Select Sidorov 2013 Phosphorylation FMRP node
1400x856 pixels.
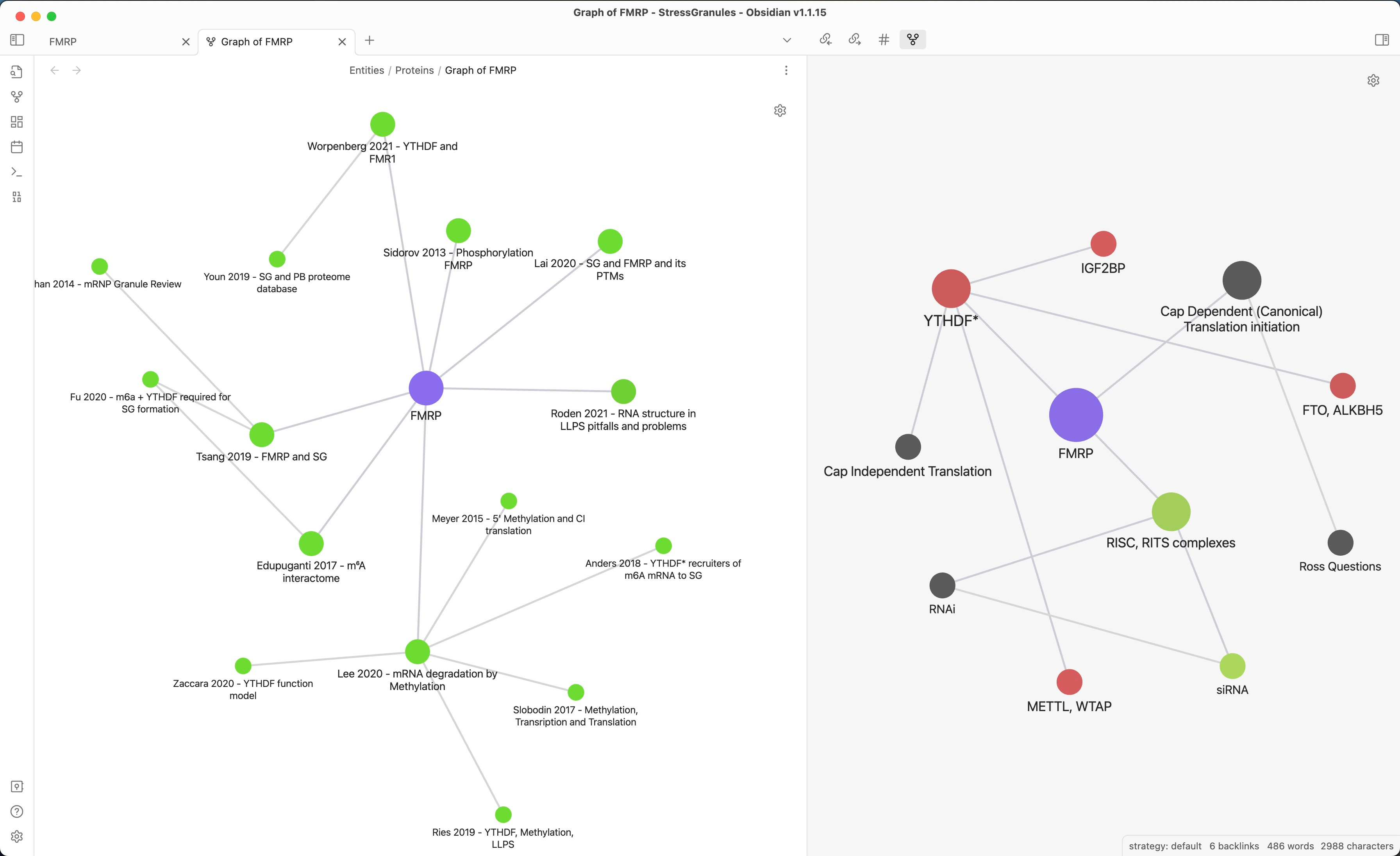459,231
